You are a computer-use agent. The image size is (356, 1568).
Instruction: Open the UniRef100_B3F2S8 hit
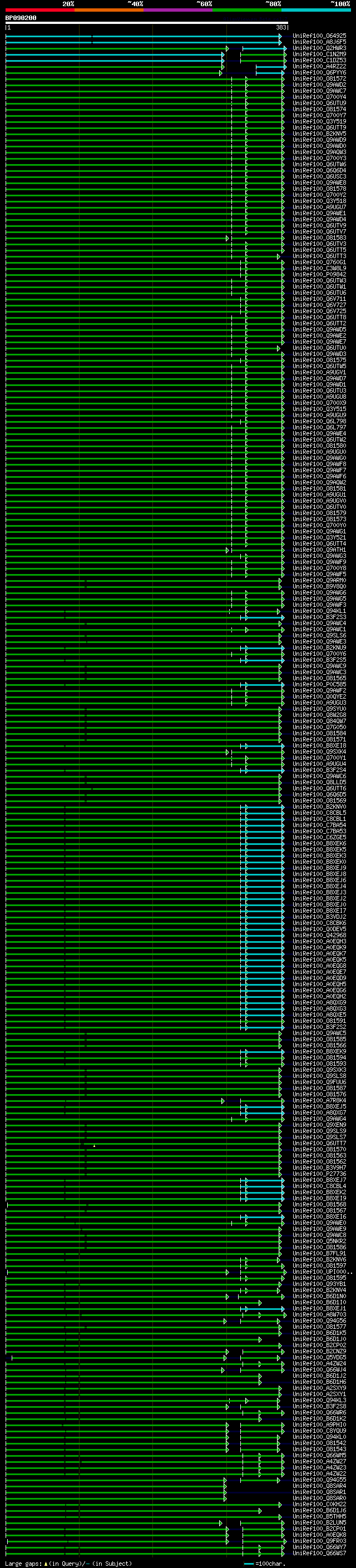pos(319,1406)
